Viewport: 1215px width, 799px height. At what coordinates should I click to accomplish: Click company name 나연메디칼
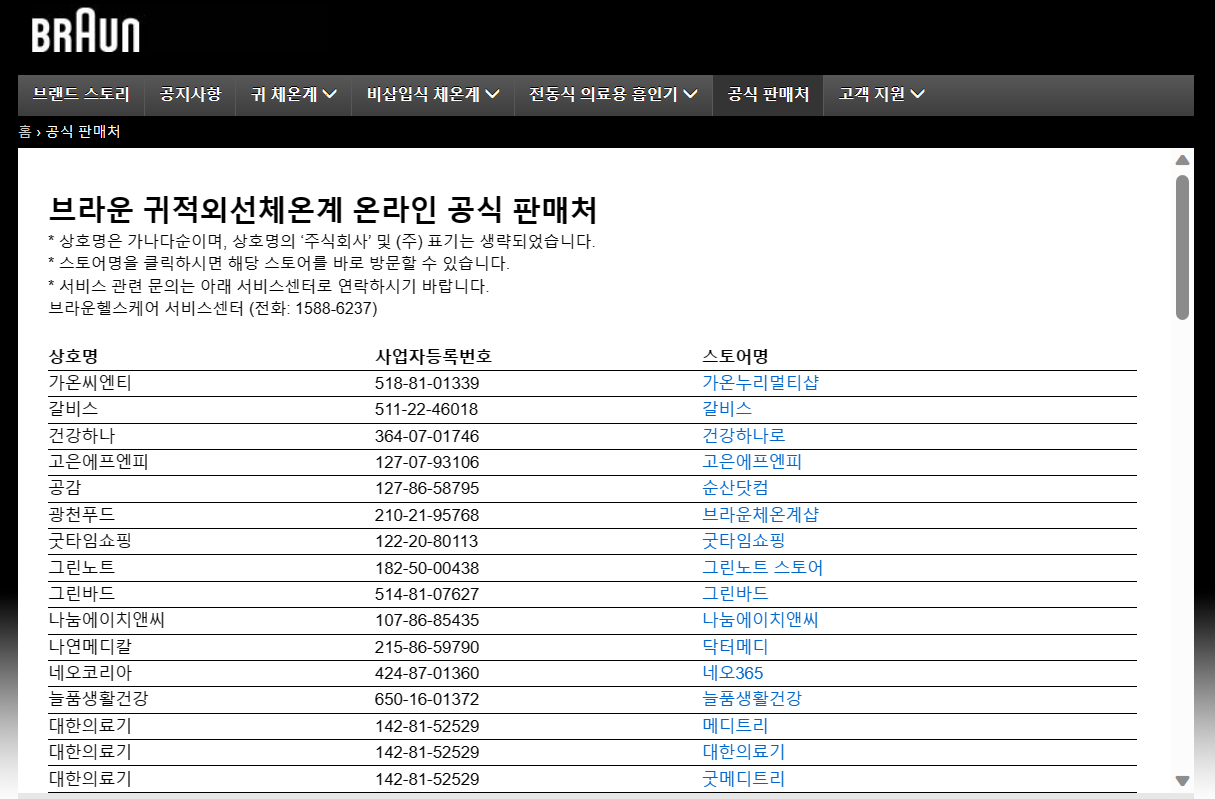(90, 647)
